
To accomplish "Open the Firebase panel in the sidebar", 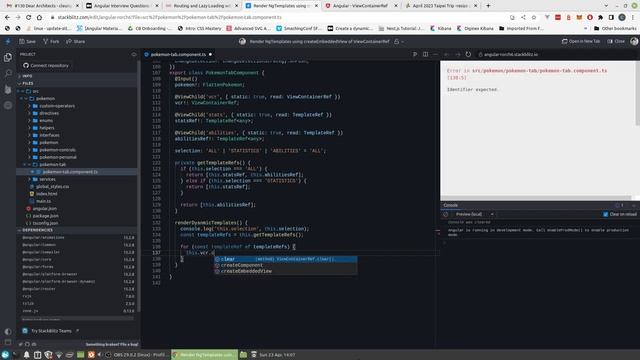I will coord(8,89).
